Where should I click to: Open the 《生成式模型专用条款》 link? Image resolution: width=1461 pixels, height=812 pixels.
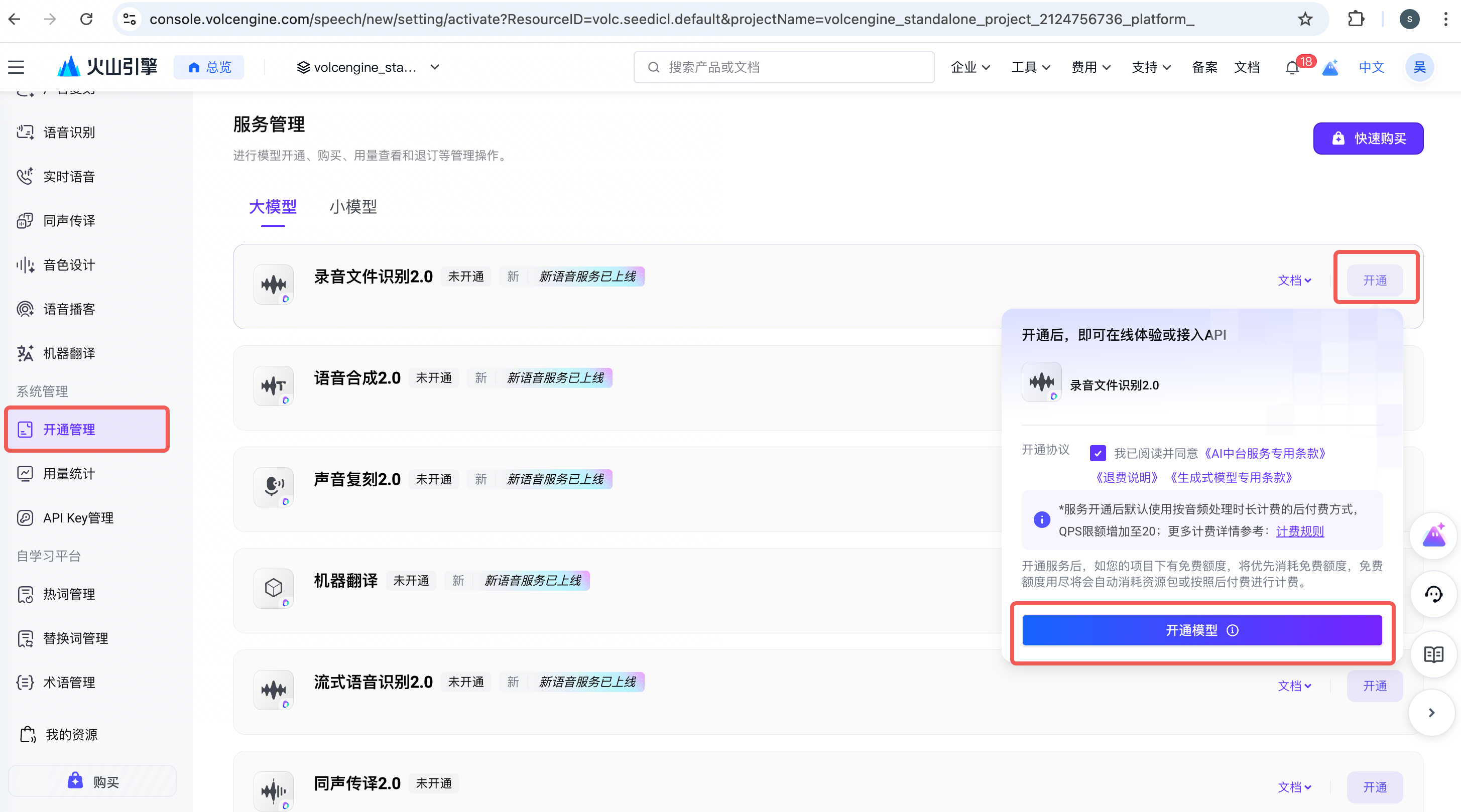(1230, 478)
